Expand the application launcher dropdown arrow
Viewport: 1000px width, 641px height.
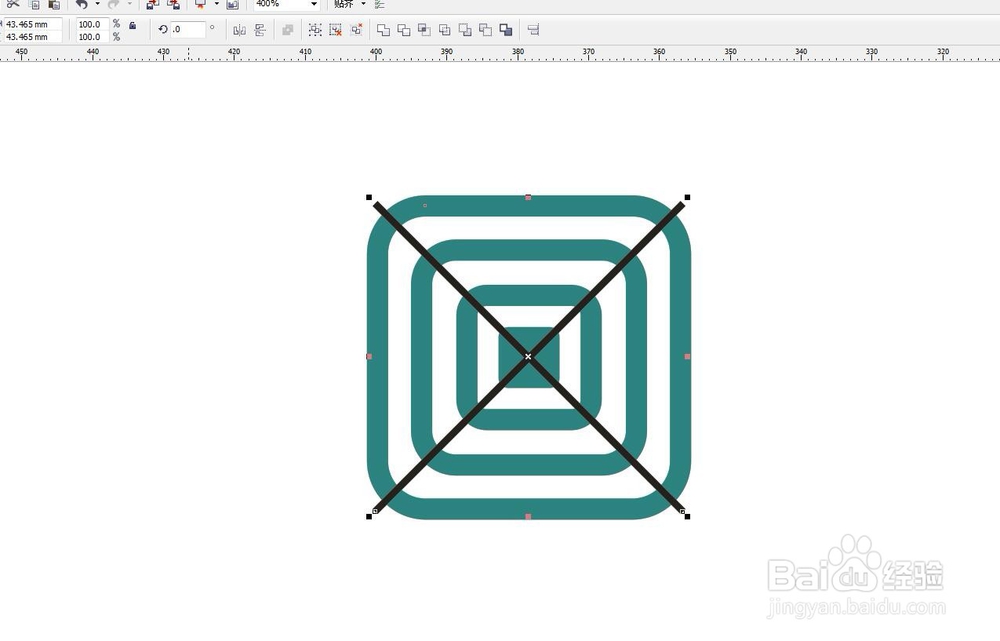coord(217,4)
